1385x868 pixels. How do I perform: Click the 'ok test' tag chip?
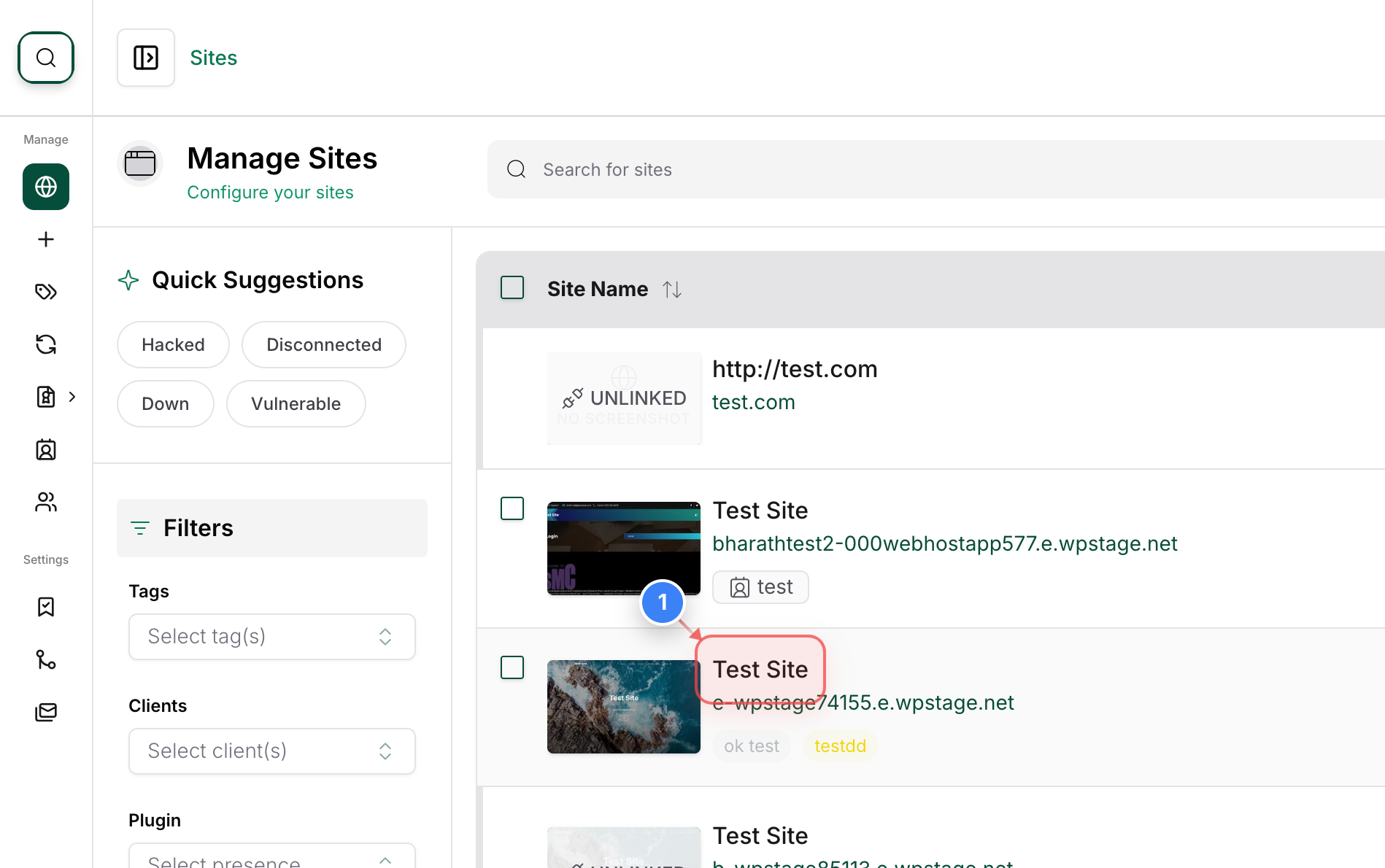pos(752,746)
